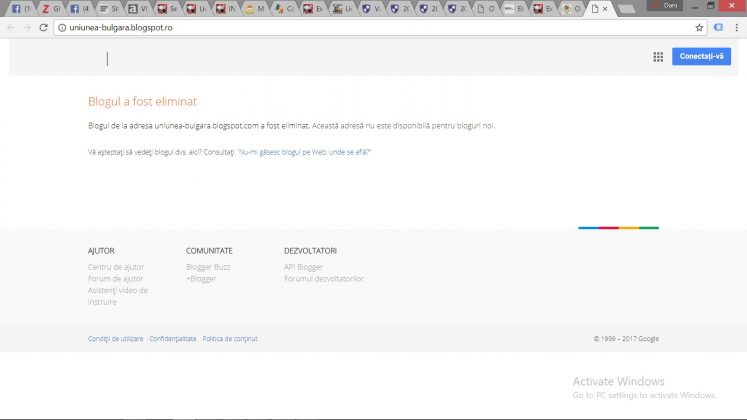Open Politica de conținut footer link
The width and height of the screenshot is (747, 420).
tap(230, 339)
